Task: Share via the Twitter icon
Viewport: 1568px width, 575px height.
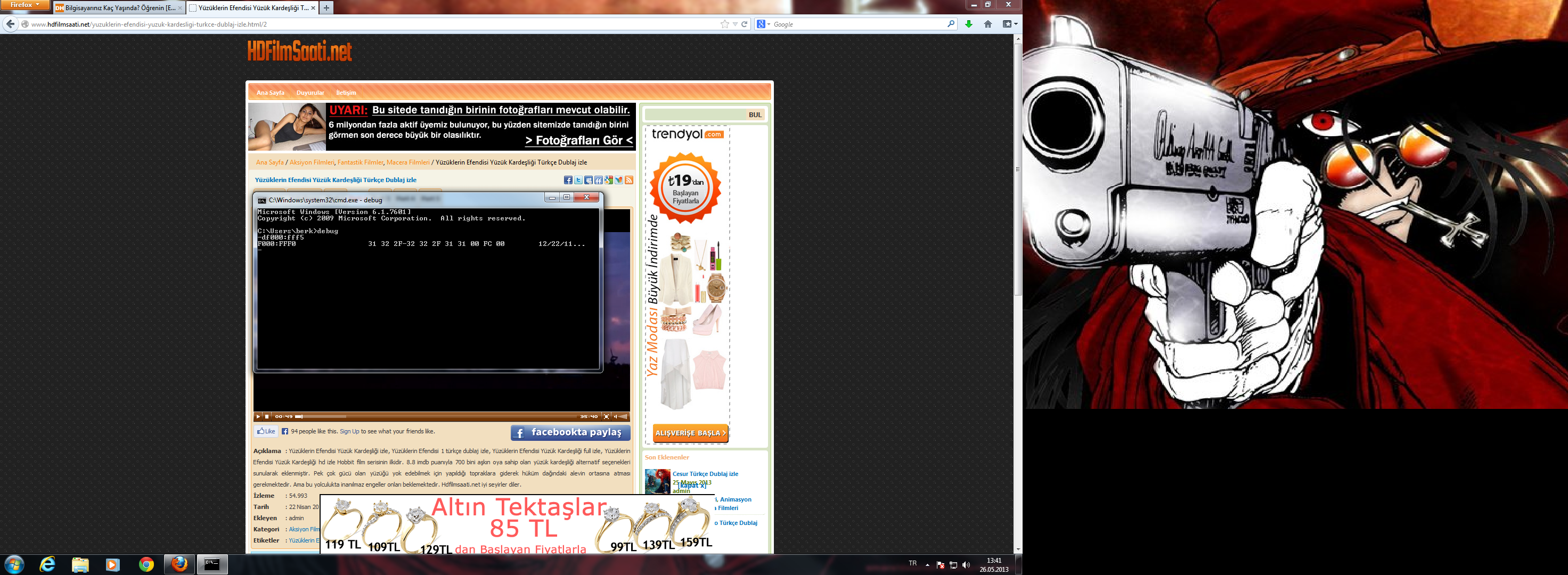Action: (x=578, y=180)
